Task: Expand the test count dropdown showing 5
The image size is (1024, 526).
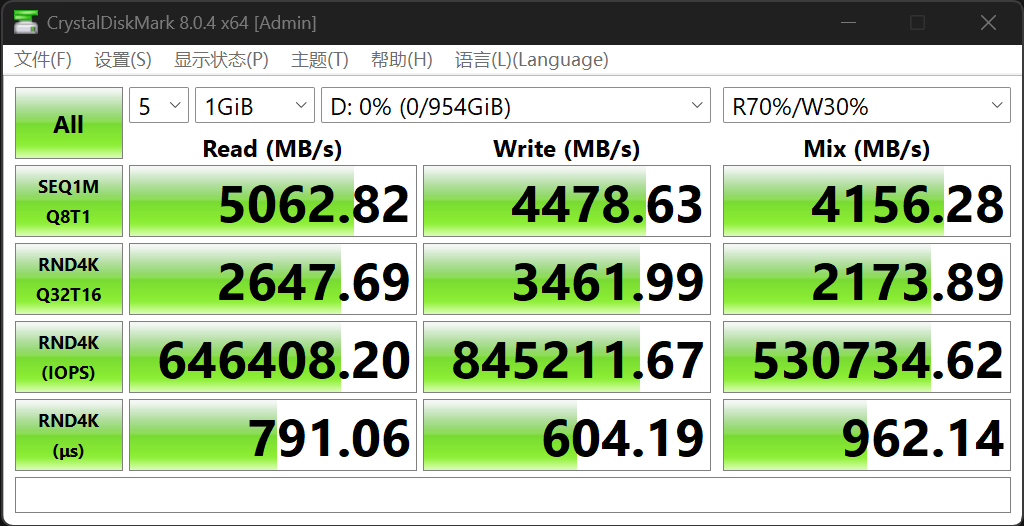Action: coord(159,105)
